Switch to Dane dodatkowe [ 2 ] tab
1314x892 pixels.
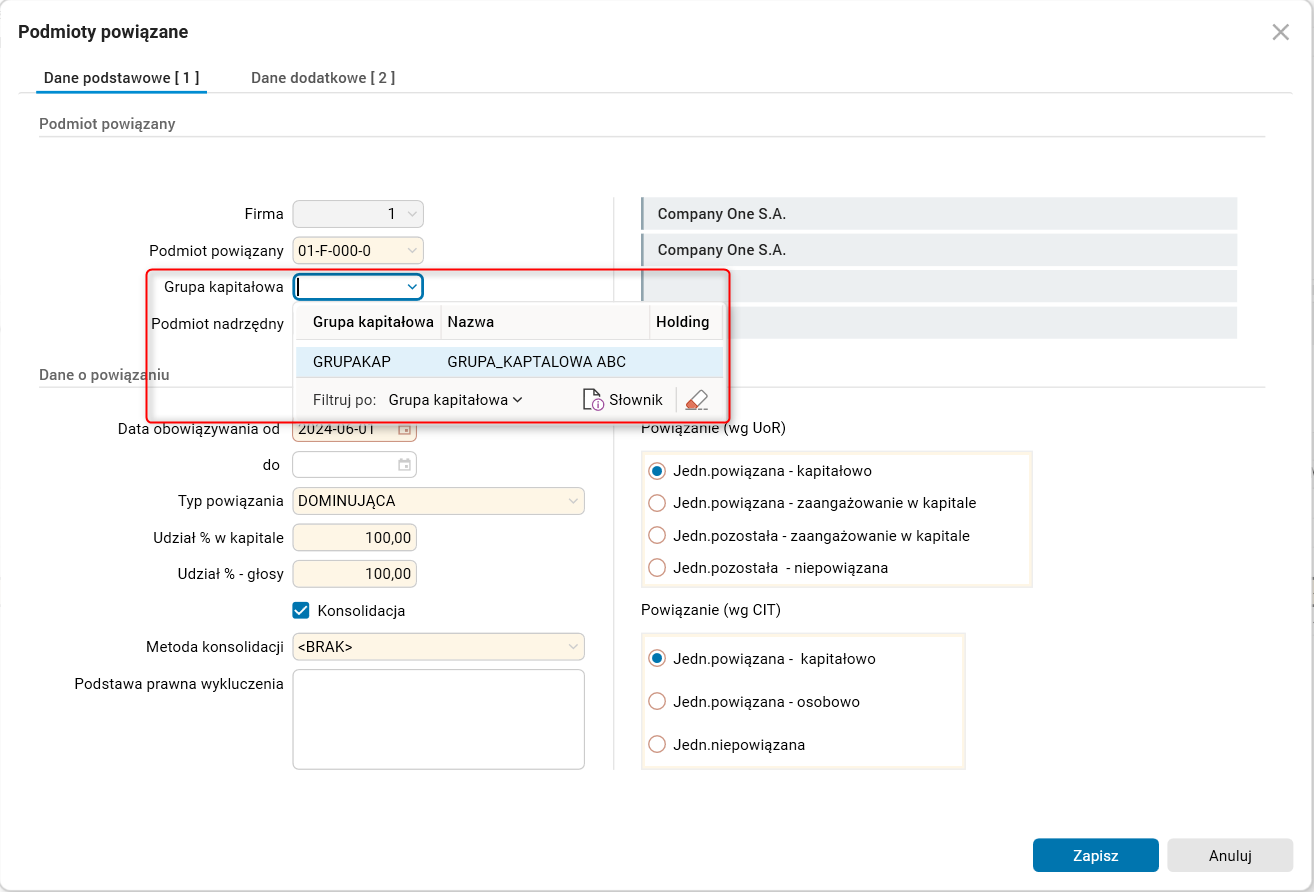[x=322, y=78]
